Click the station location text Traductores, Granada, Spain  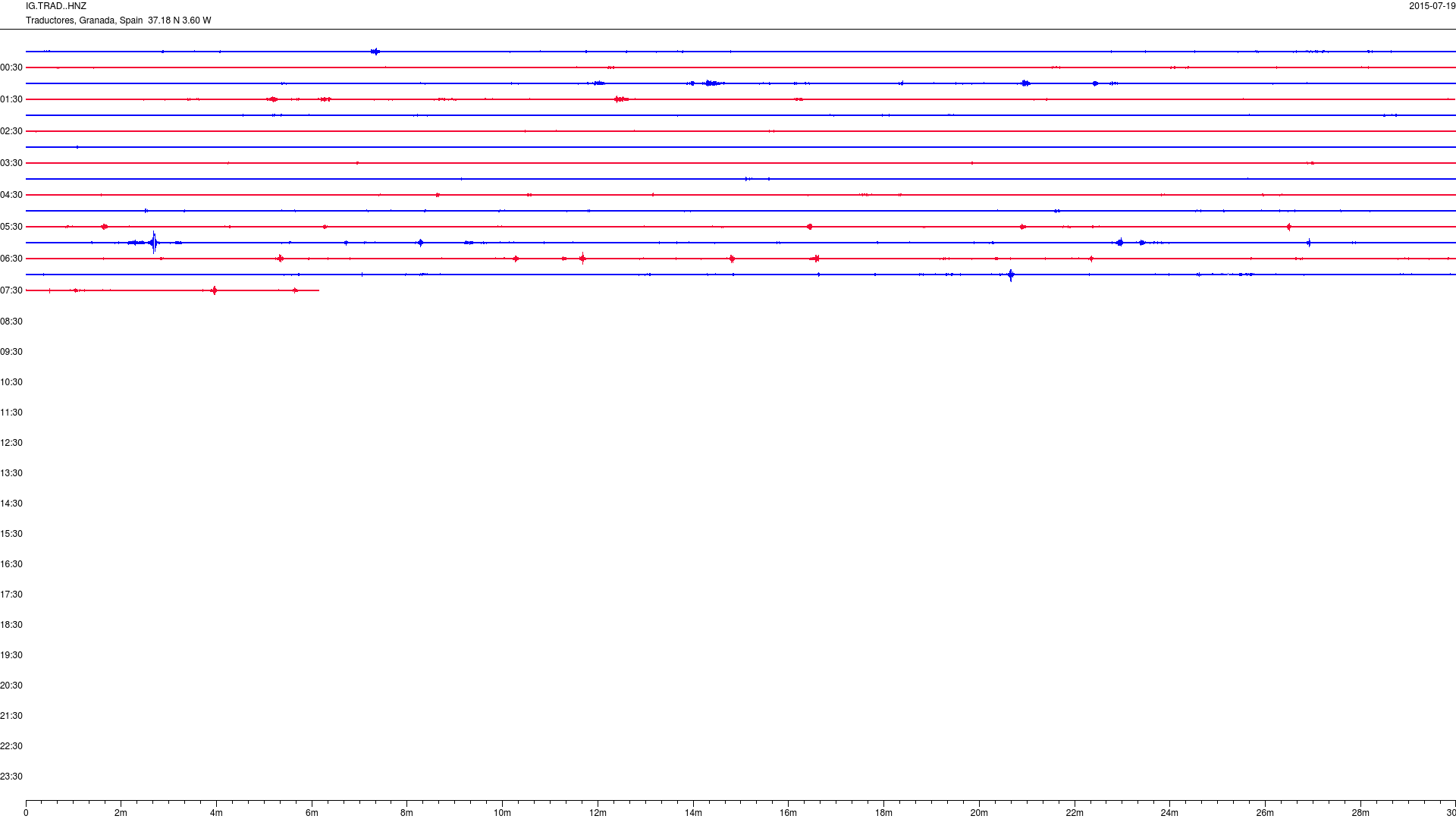point(84,20)
